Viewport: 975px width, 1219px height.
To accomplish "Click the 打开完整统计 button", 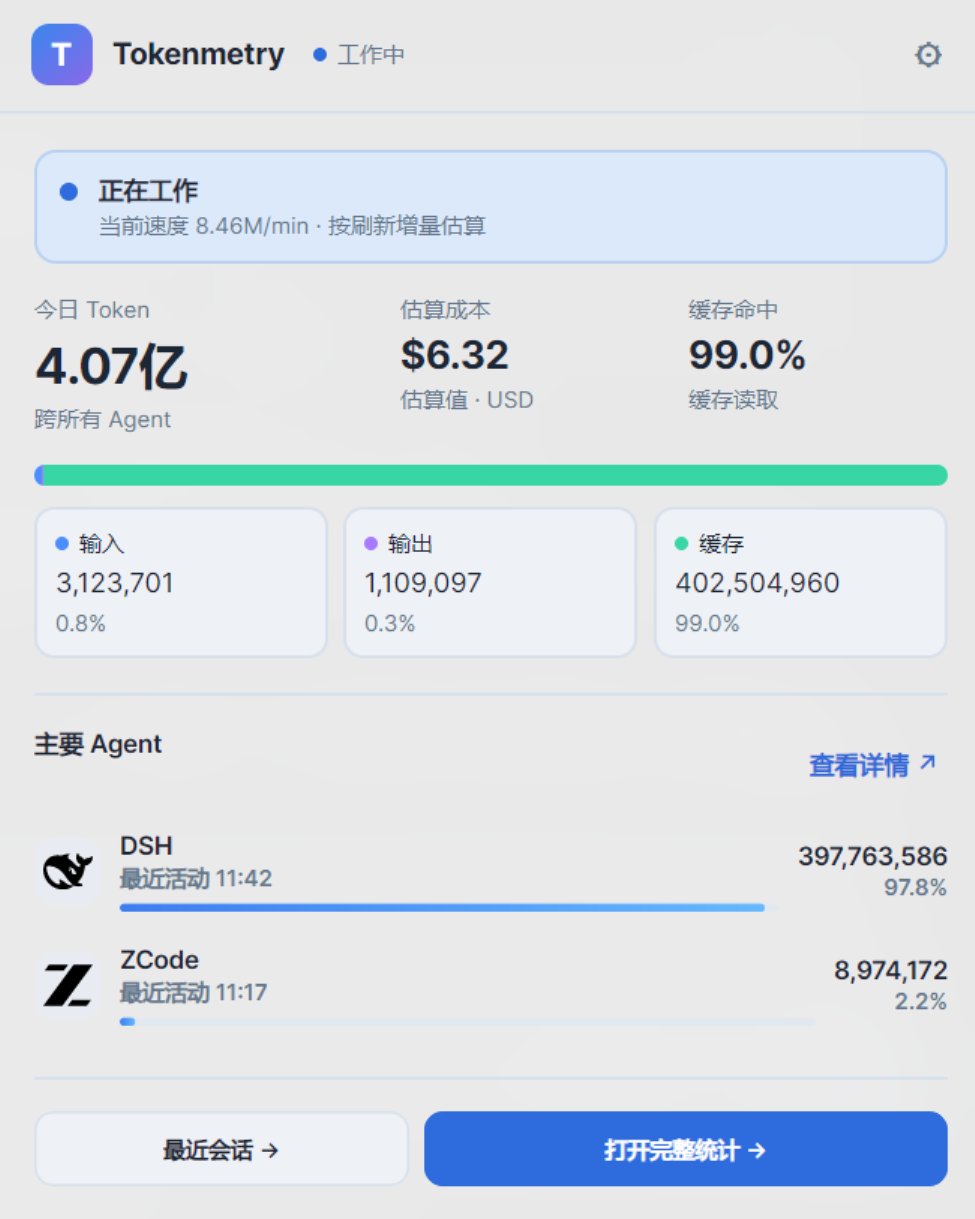I will coord(685,1149).
